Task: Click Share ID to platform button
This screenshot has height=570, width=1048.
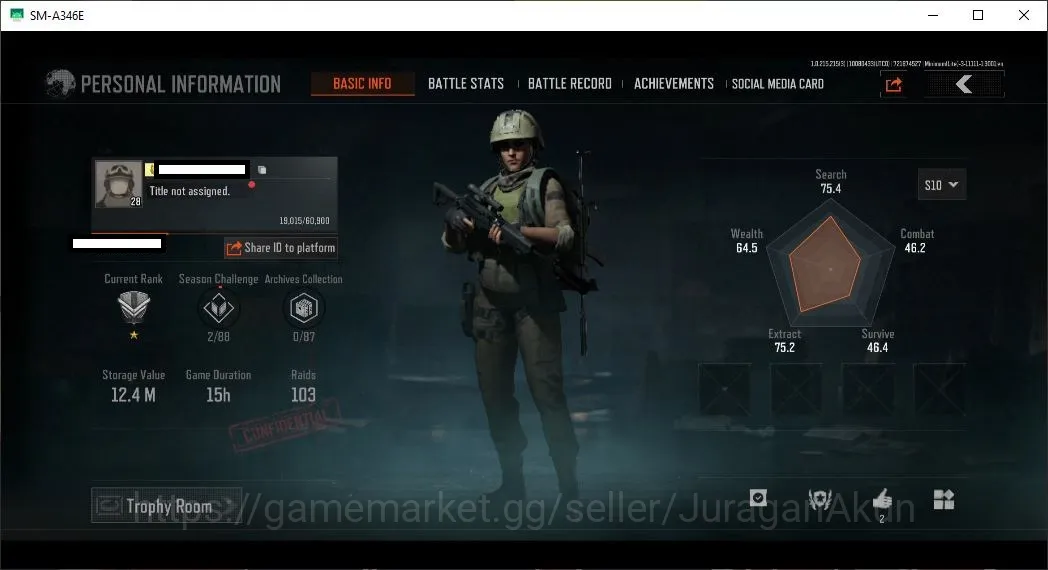Action: click(281, 248)
